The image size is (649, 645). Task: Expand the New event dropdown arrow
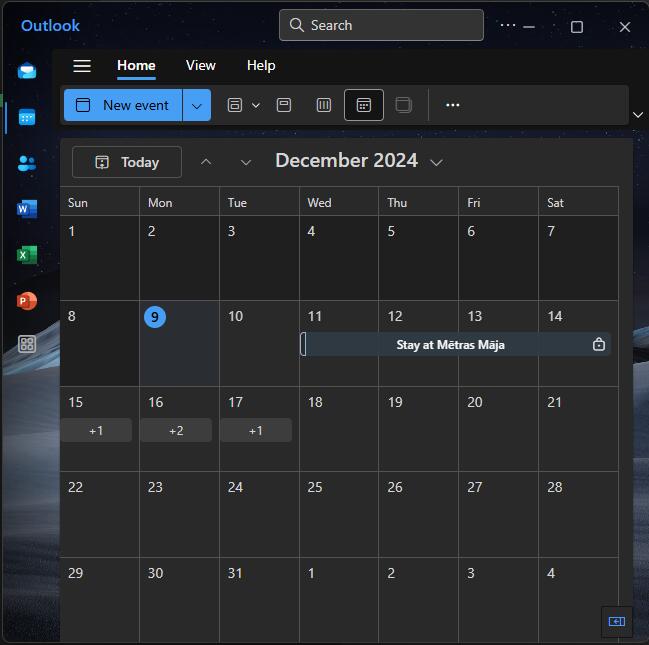[x=197, y=105]
